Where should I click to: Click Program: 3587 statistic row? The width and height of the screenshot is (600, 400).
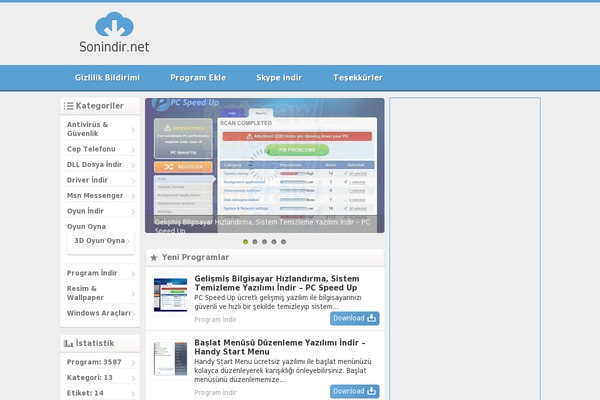pyautogui.click(x=100, y=362)
